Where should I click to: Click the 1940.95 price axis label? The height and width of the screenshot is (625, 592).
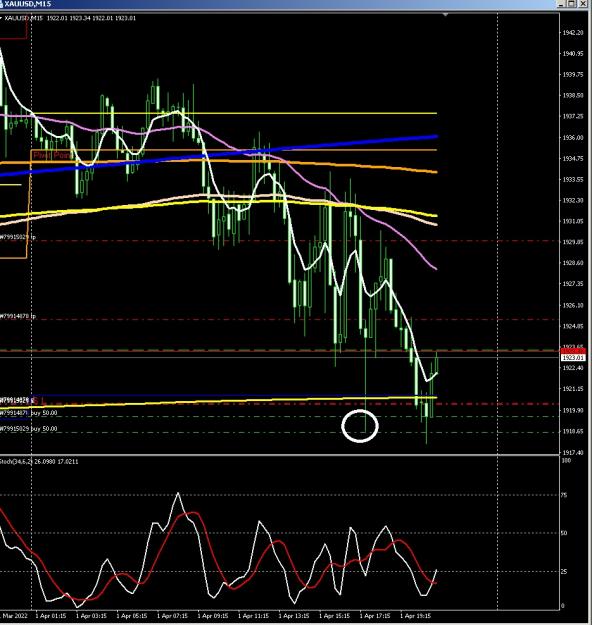point(573,53)
